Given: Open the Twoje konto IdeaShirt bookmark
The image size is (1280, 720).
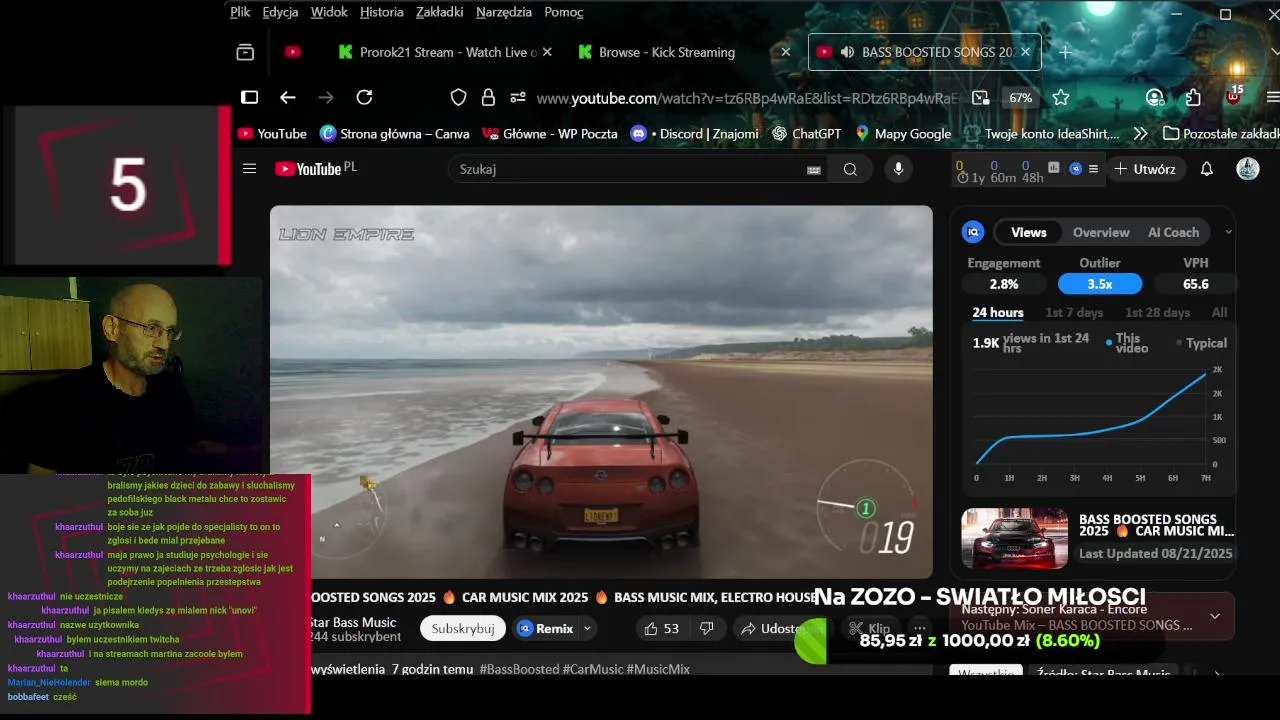Looking at the screenshot, I should coord(1042,133).
